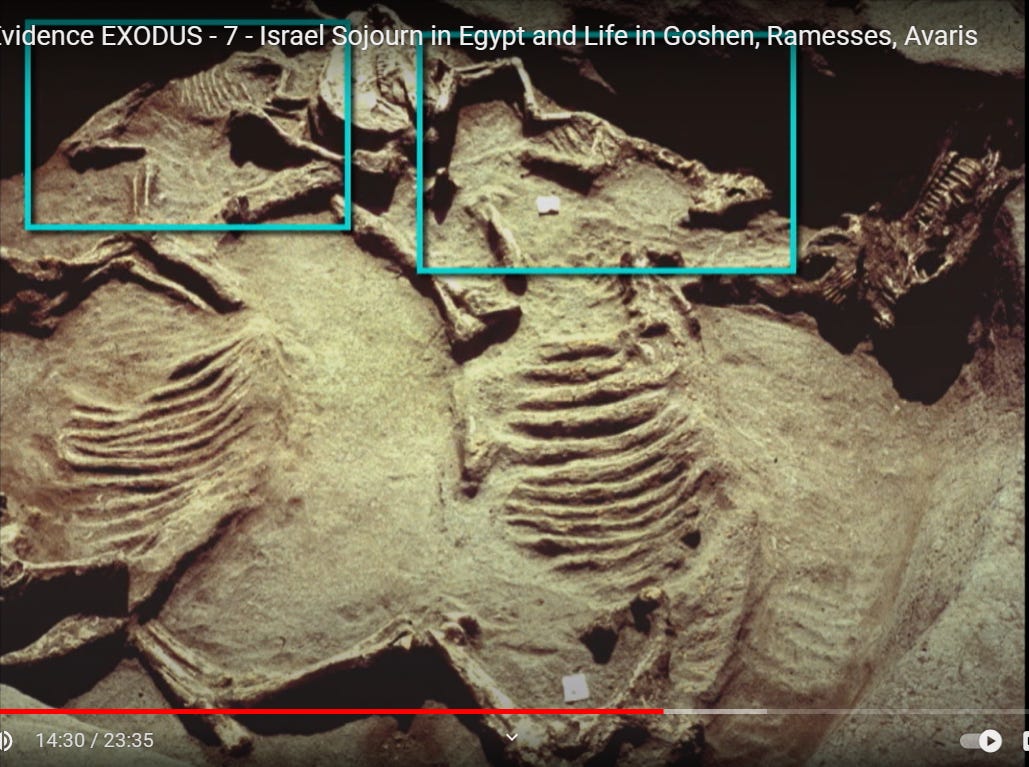Click the video frame showing horse skeletons
Screen dimensions: 1029x767
(514, 383)
